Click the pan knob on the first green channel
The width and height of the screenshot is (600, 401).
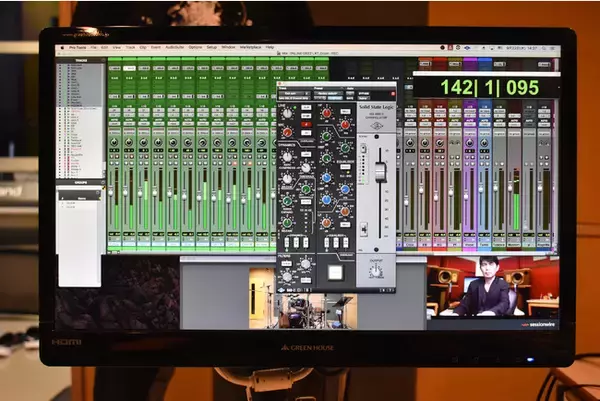[114, 143]
